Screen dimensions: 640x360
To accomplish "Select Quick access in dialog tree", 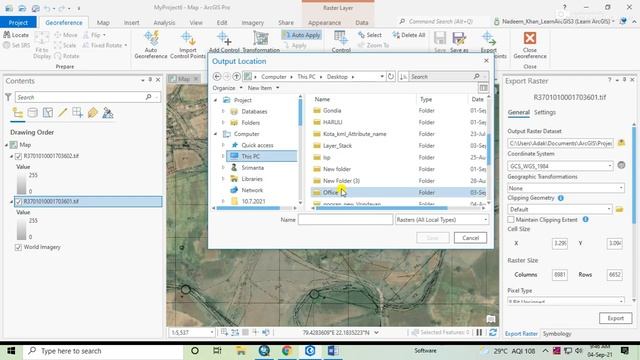I will [257, 145].
